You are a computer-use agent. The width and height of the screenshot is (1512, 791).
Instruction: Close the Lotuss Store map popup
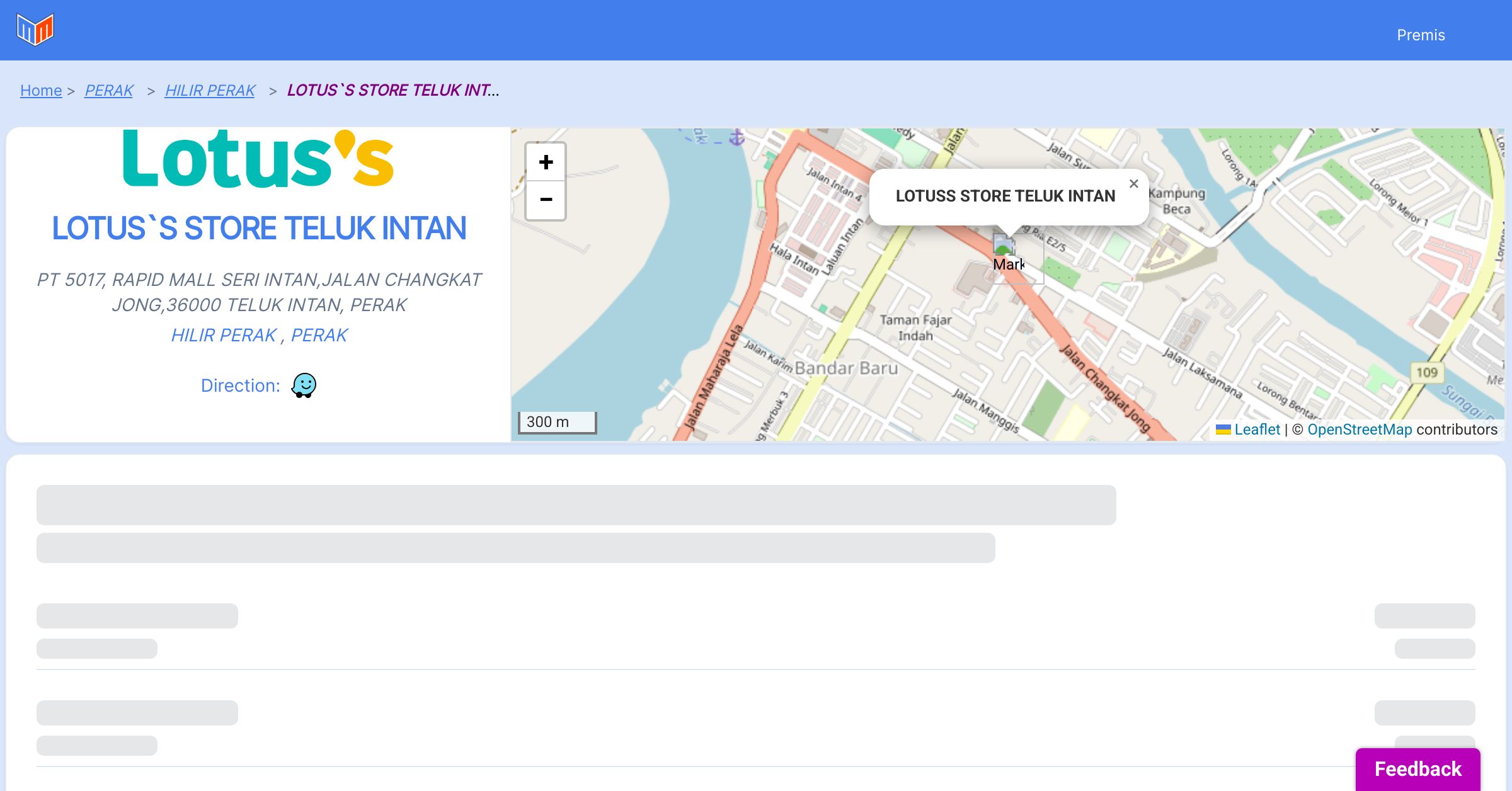[x=1133, y=184]
